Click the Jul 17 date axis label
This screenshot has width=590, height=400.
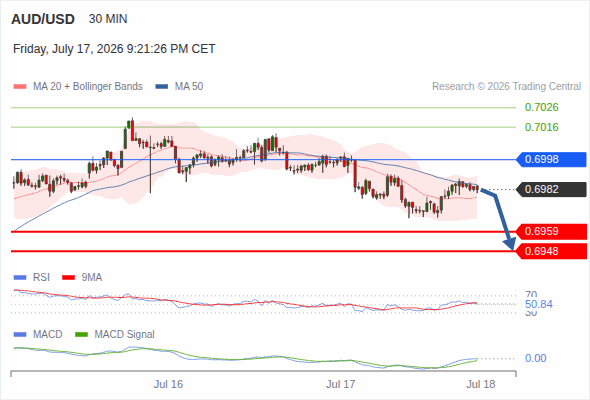click(x=341, y=384)
